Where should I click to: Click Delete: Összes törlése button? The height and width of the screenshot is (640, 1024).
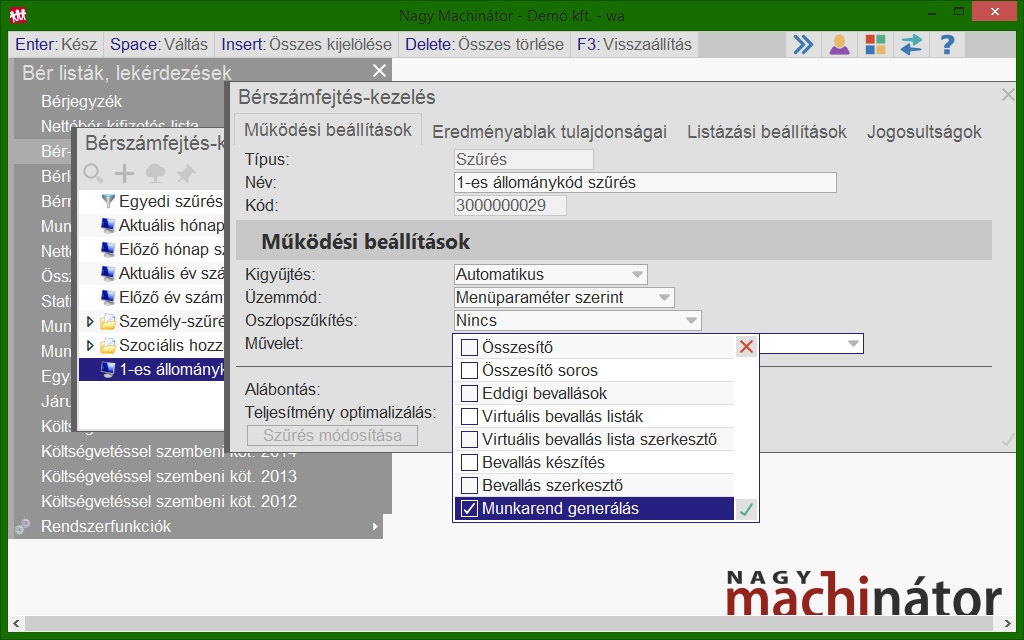(484, 44)
